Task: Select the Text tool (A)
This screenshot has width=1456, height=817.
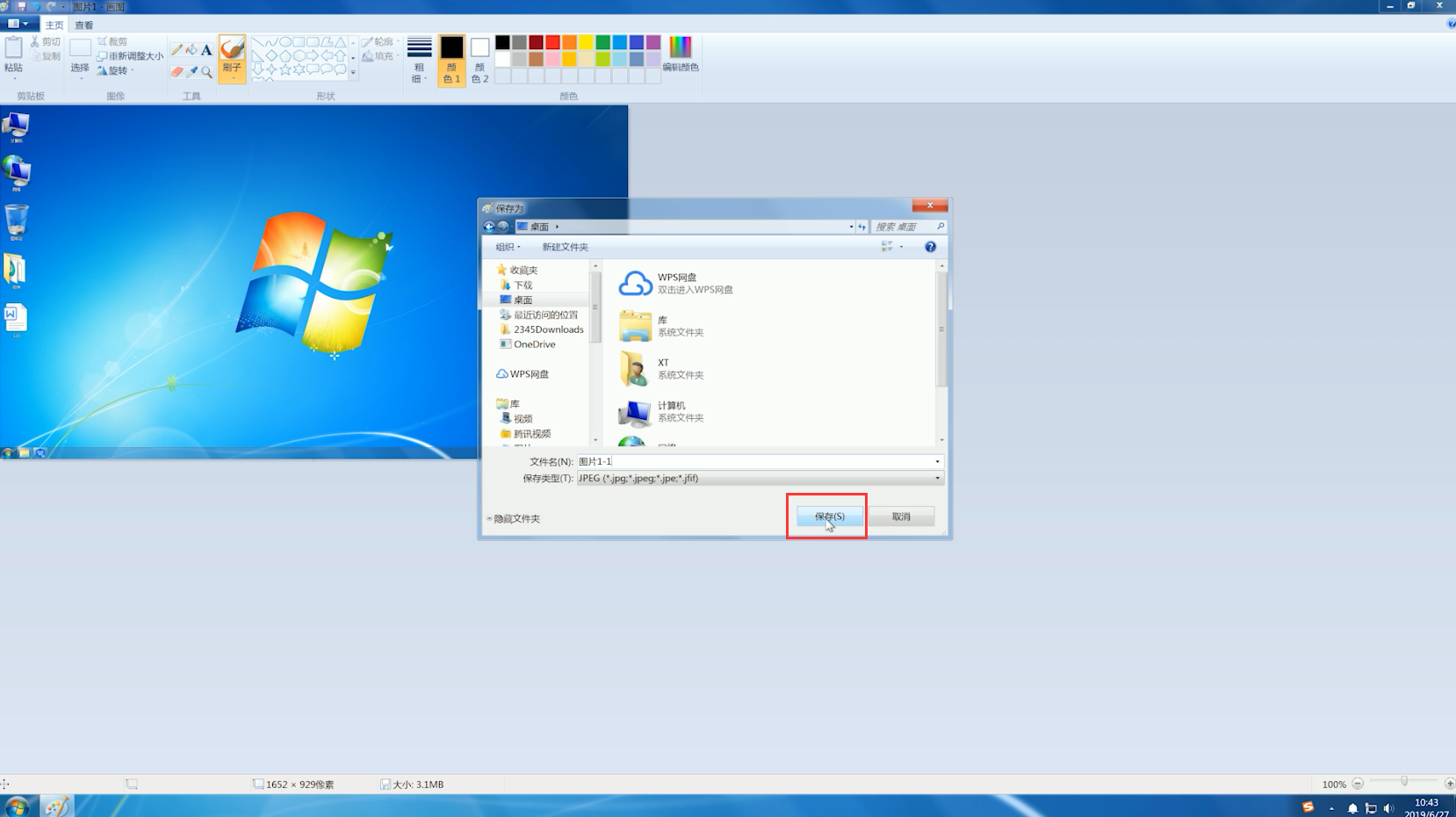Action: 206,51
